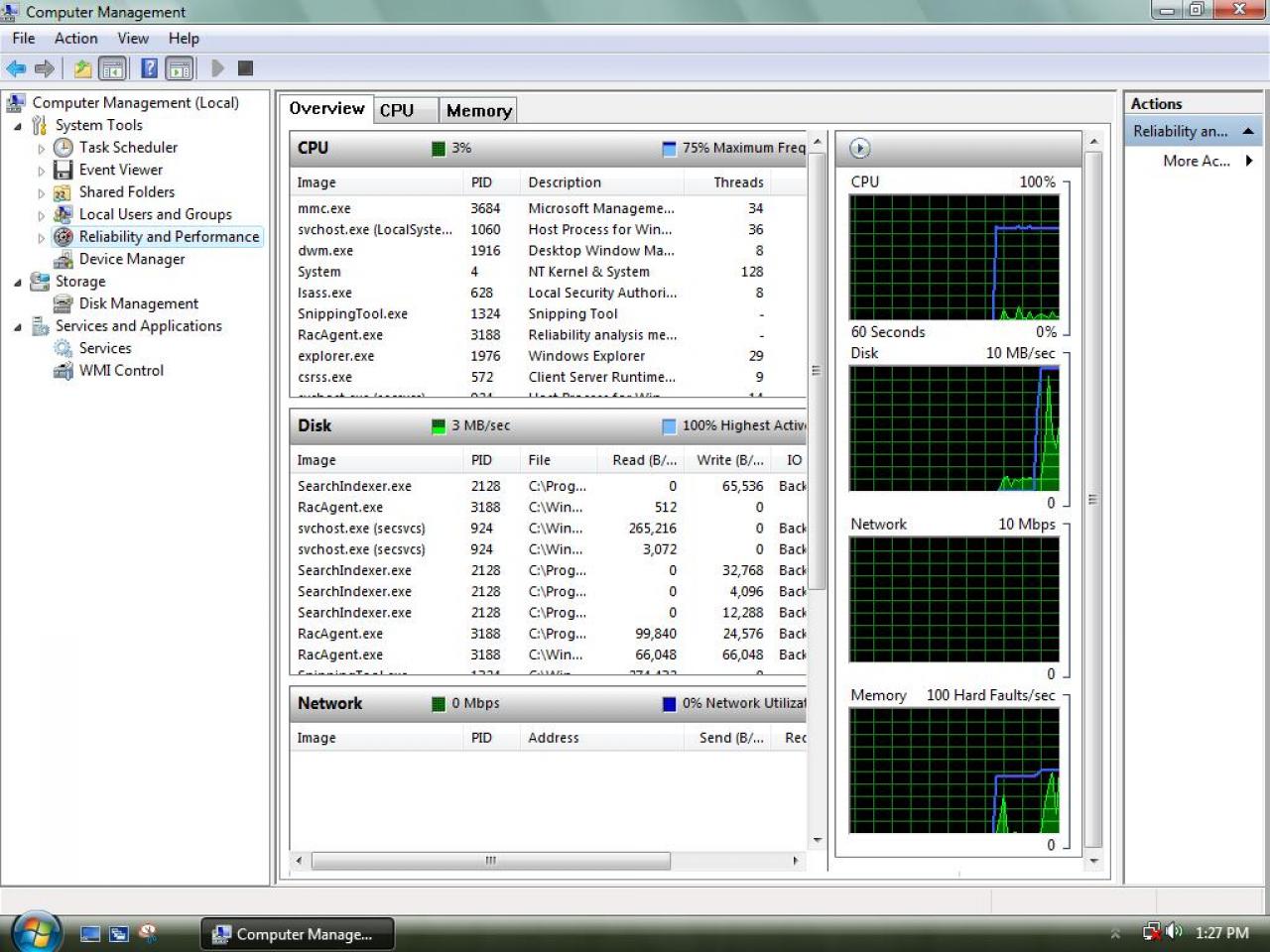Screen dimensions: 1270x952
Task: Expand the Local Users and Groups node
Action: [x=41, y=215]
